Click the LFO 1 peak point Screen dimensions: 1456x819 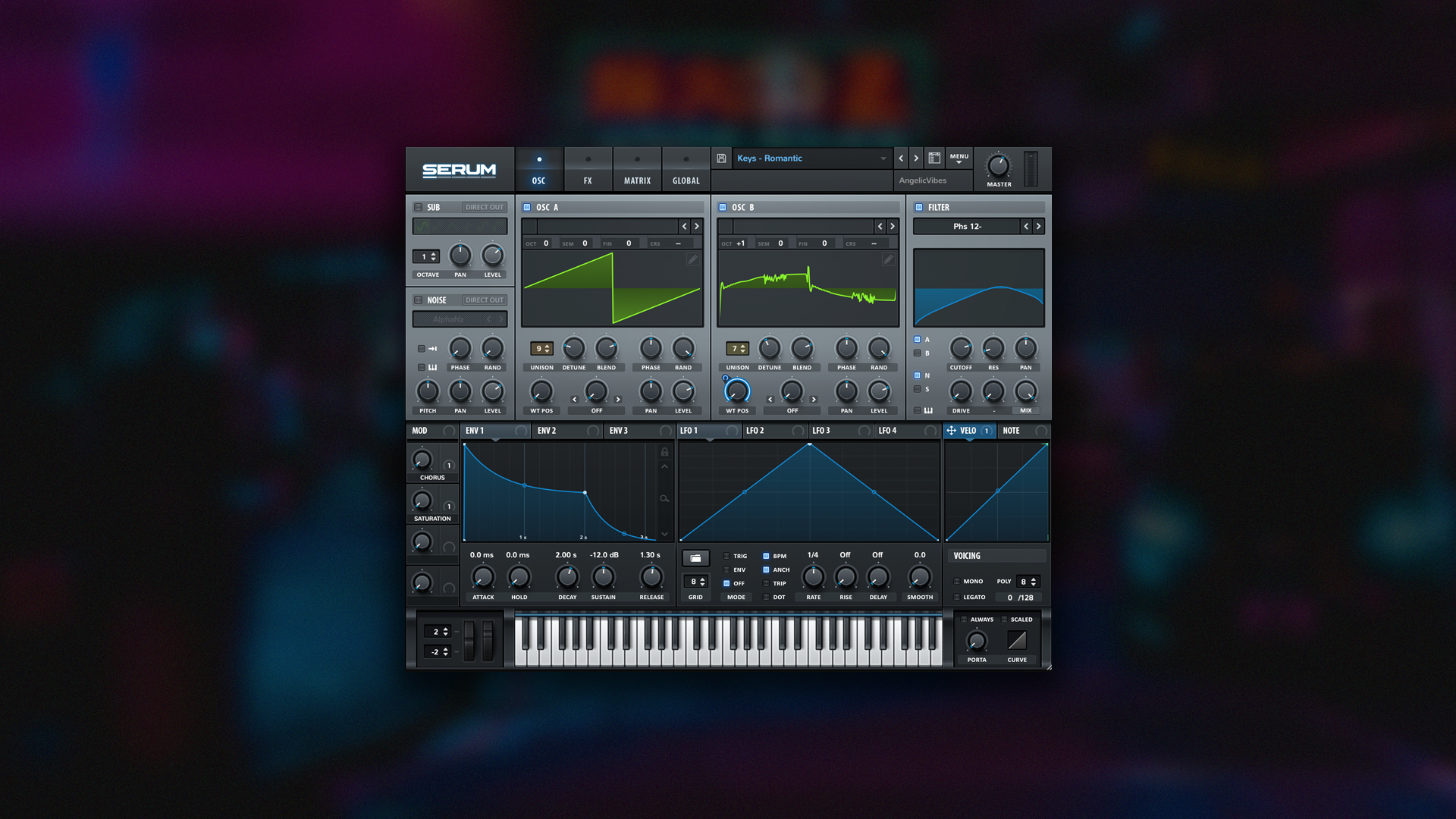click(x=810, y=444)
